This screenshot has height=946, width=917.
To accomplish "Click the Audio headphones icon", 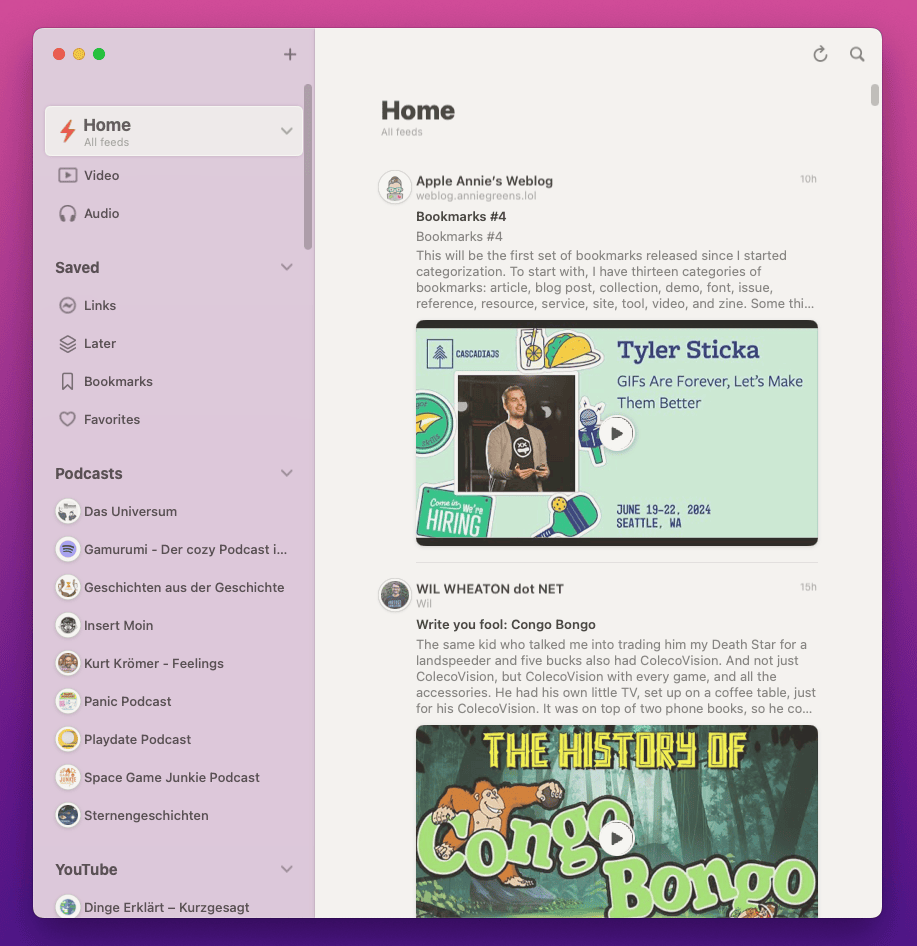I will click(68, 214).
